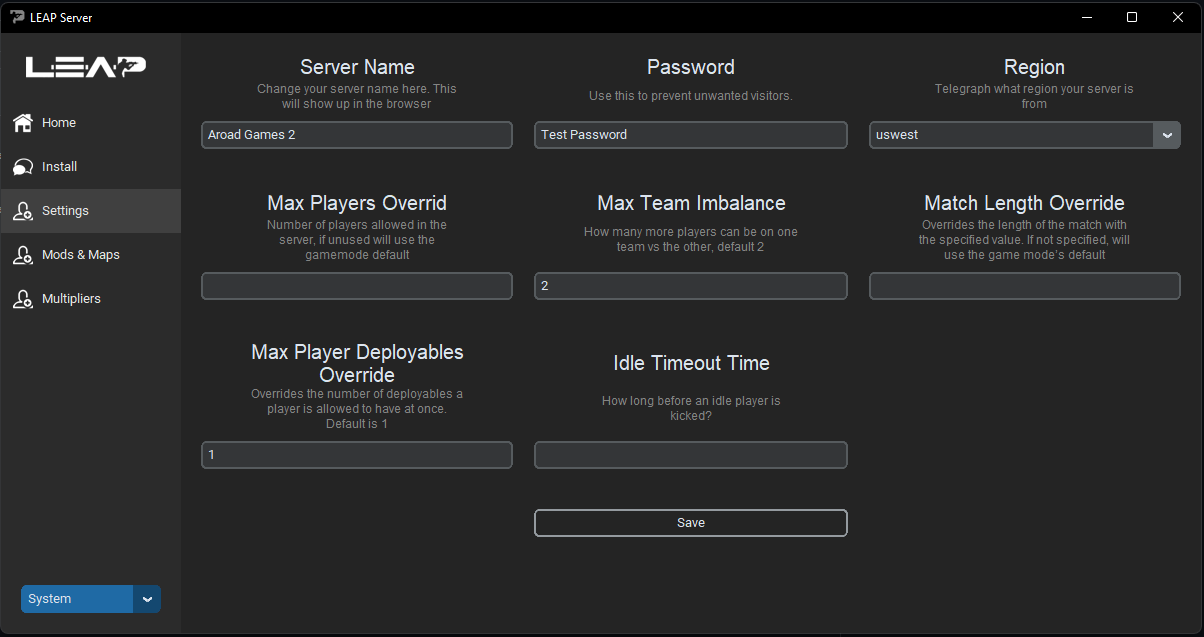The height and width of the screenshot is (637, 1204).
Task: Select the Settings person icon
Action: 22,210
